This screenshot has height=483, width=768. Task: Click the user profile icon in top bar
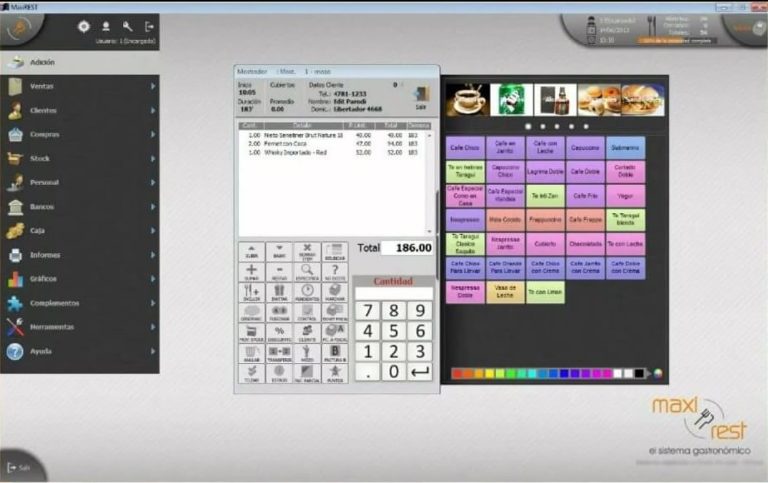[x=106, y=26]
